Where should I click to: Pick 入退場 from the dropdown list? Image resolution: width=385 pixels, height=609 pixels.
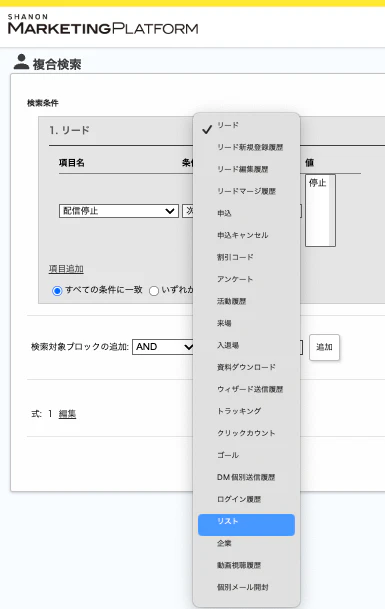click(246, 345)
